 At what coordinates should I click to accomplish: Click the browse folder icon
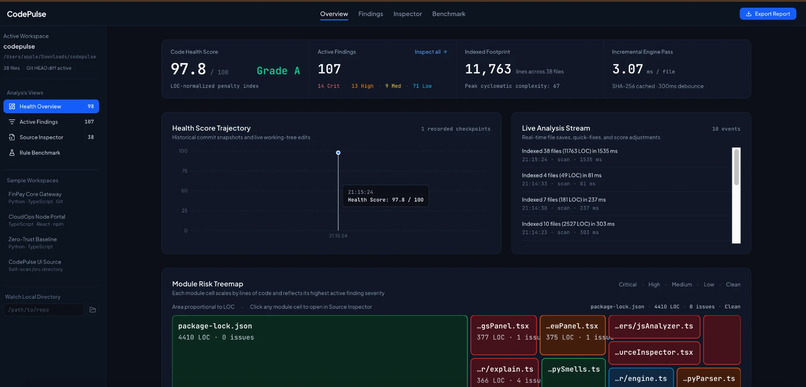click(x=93, y=310)
